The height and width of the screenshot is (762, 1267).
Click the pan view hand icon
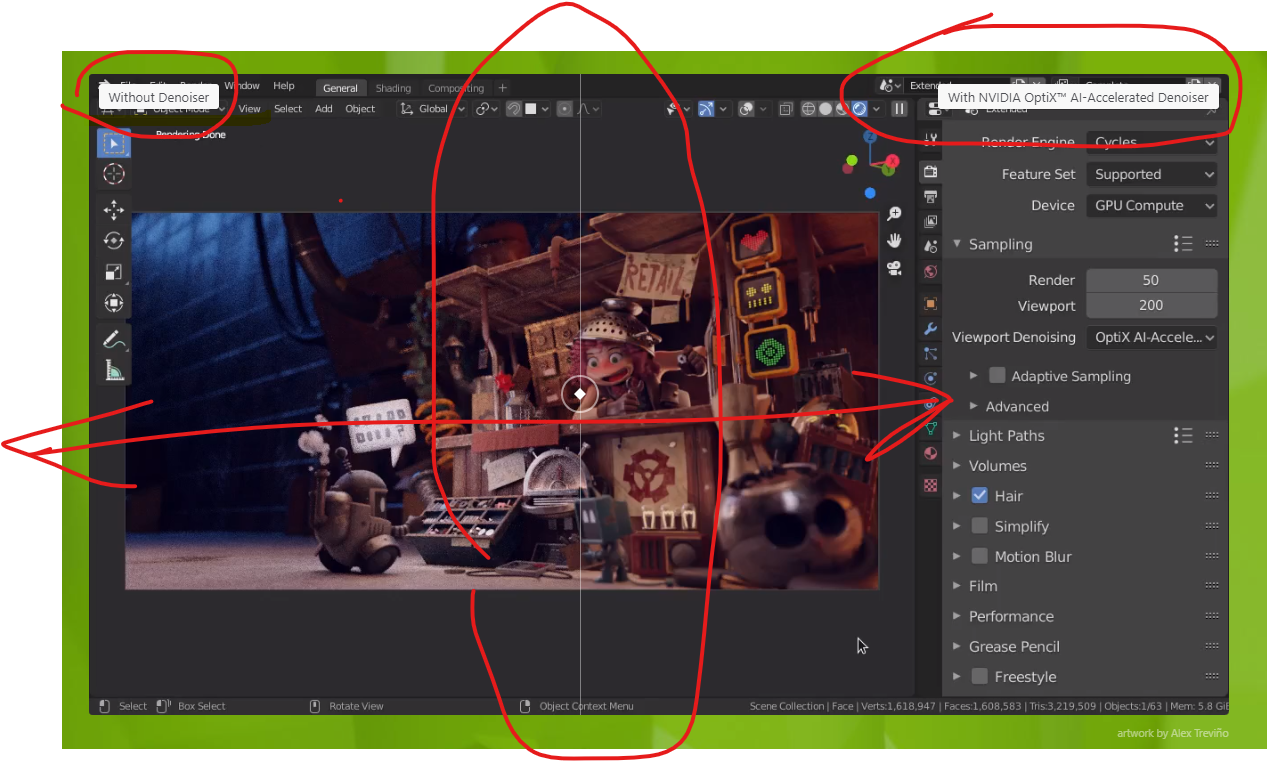[894, 241]
